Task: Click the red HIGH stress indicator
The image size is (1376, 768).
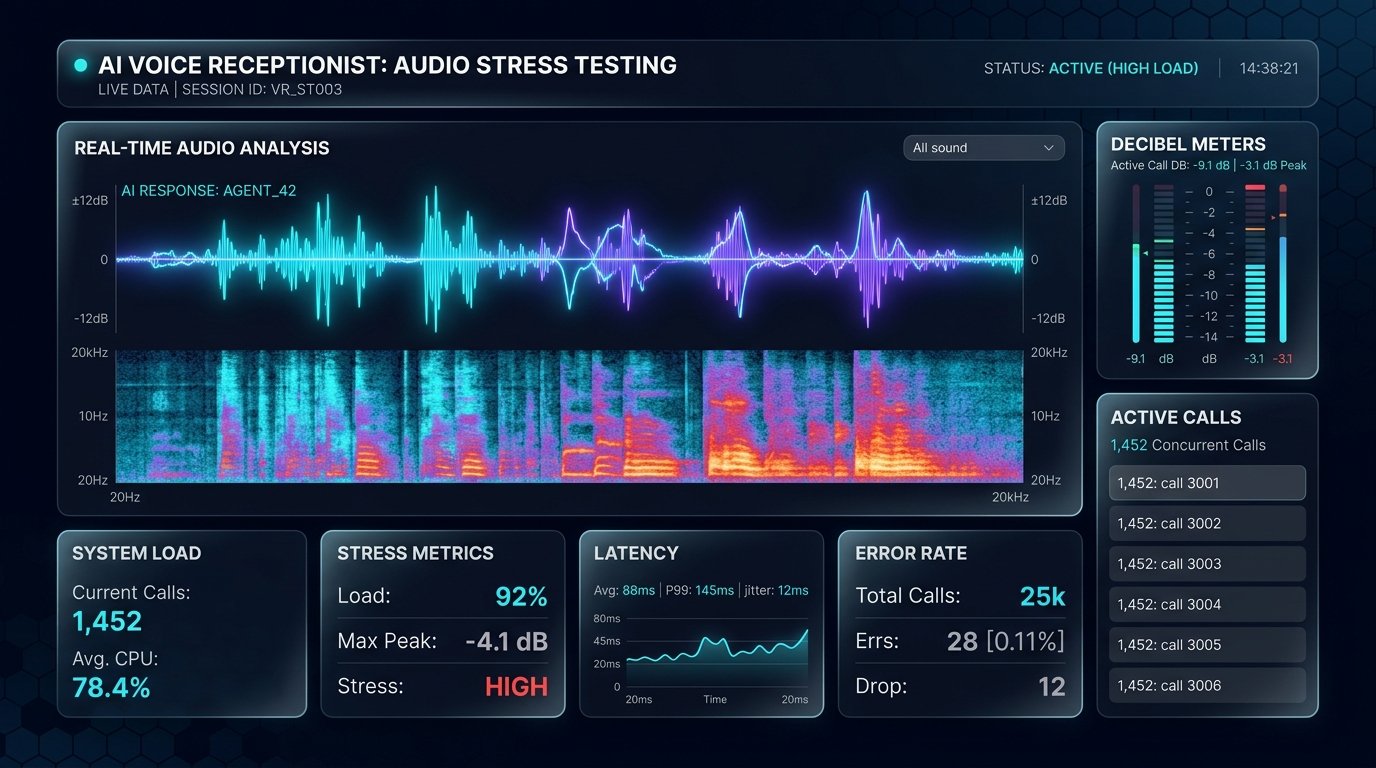Action: tap(516, 687)
